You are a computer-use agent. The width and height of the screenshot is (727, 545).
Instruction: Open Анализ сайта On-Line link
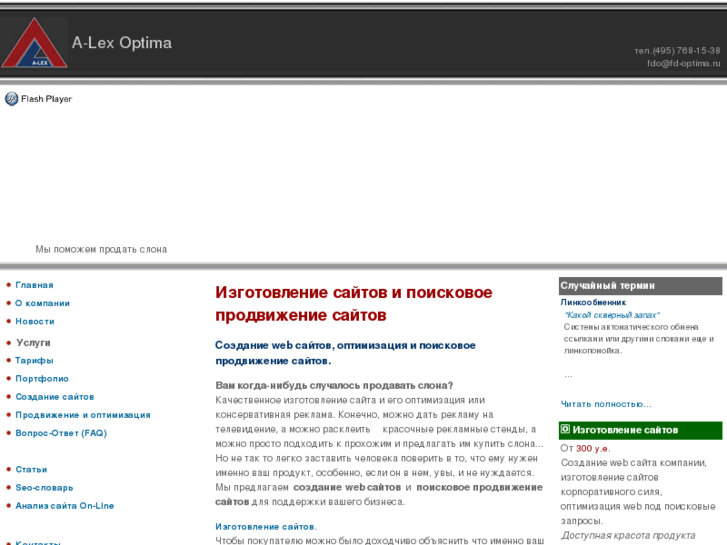(x=64, y=506)
